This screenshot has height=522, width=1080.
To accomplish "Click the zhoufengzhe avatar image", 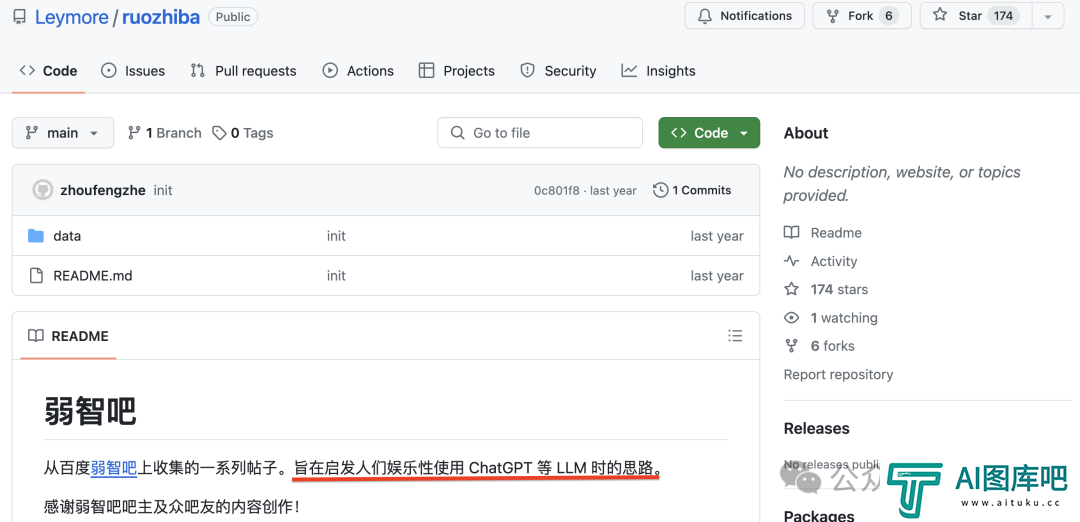I will (43, 191).
